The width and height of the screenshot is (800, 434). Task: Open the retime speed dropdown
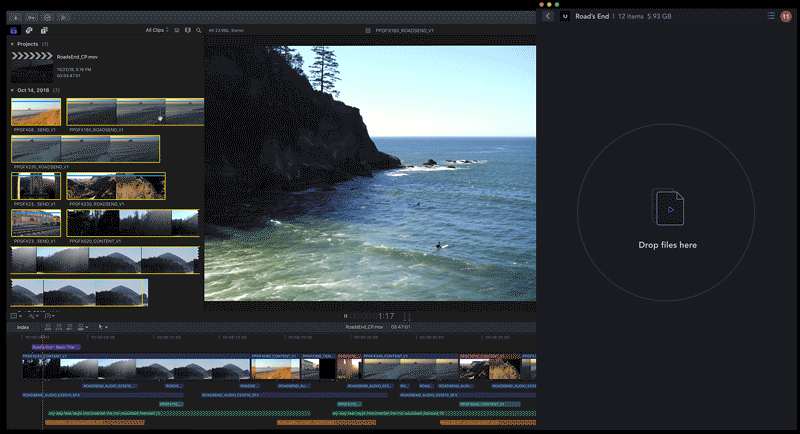(49, 316)
